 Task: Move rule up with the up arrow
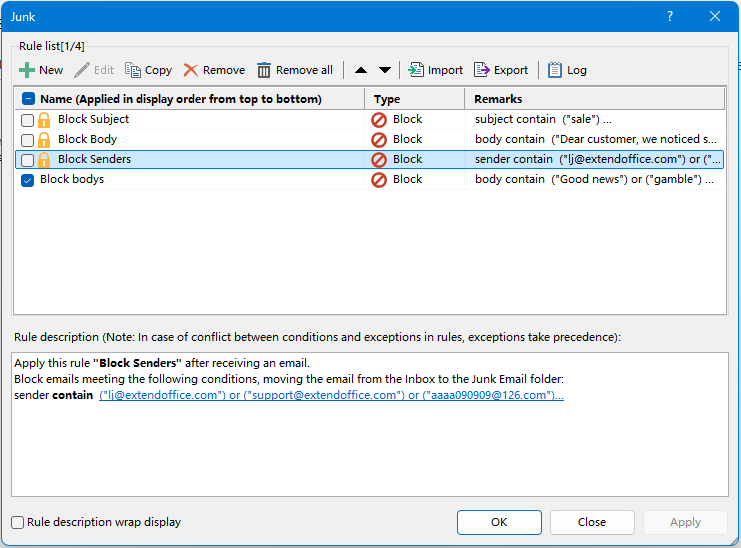point(361,70)
